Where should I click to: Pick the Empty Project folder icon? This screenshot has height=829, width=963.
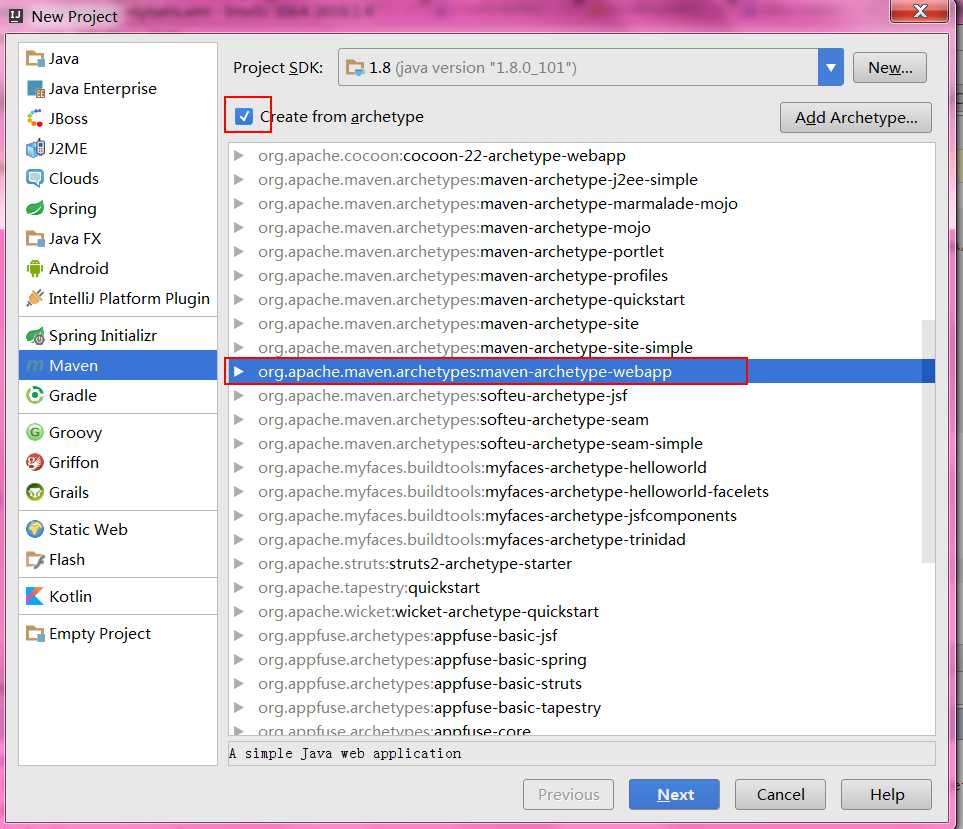click(x=35, y=633)
